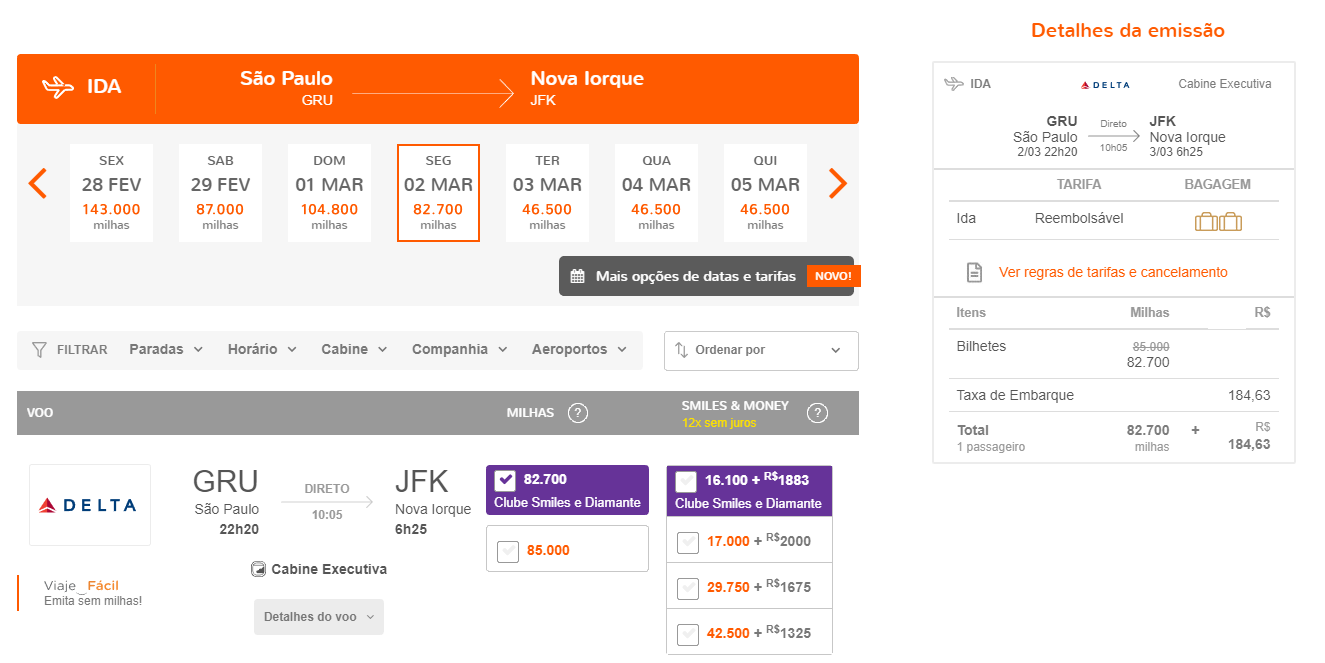Select the TER 03 MAR date tab
This screenshot has width=1325, height=663.
click(547, 193)
